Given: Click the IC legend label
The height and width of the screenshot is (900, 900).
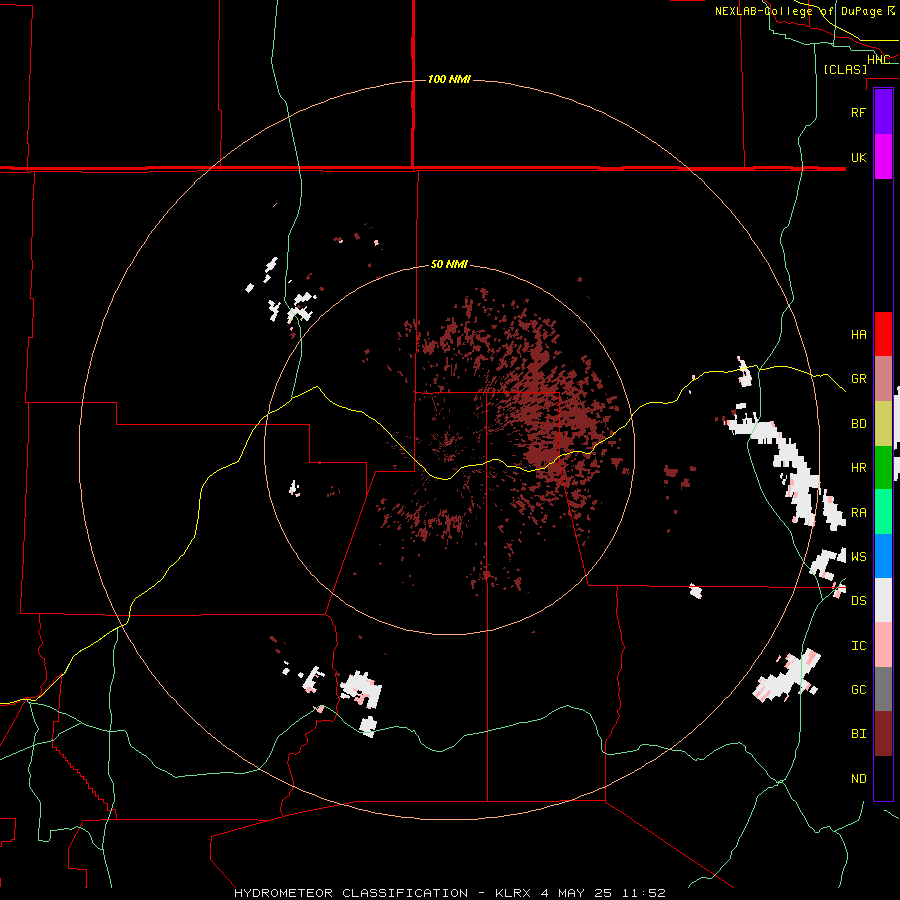Looking at the screenshot, I should (858, 646).
